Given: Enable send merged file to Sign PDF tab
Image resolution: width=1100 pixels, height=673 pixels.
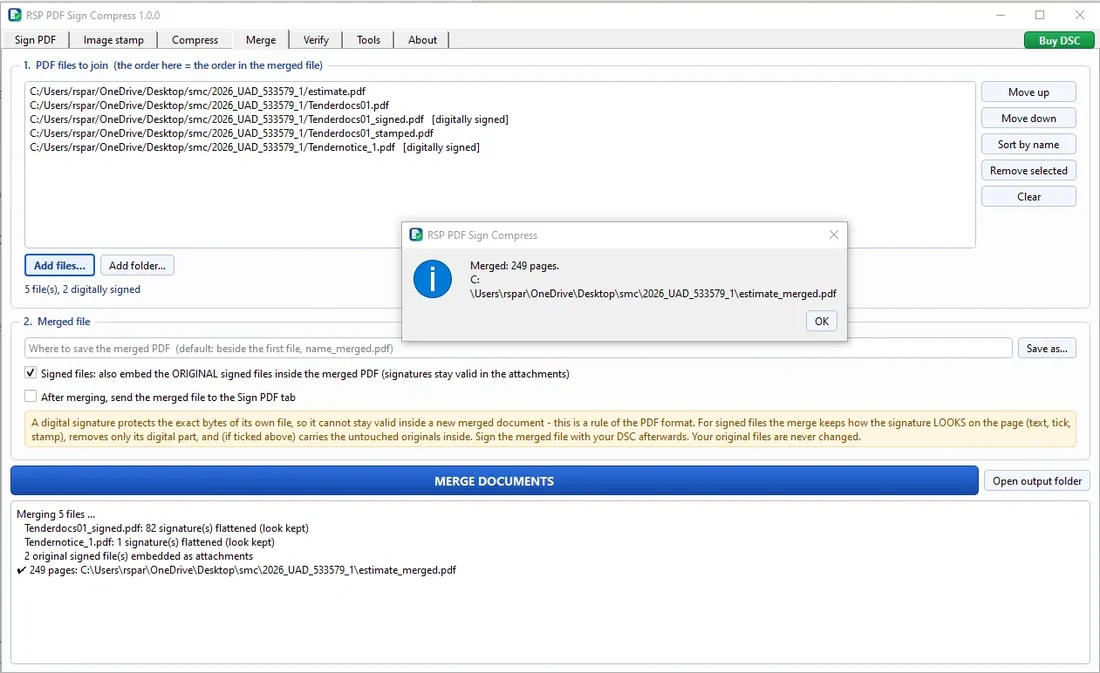Looking at the screenshot, I should click(x=31, y=397).
